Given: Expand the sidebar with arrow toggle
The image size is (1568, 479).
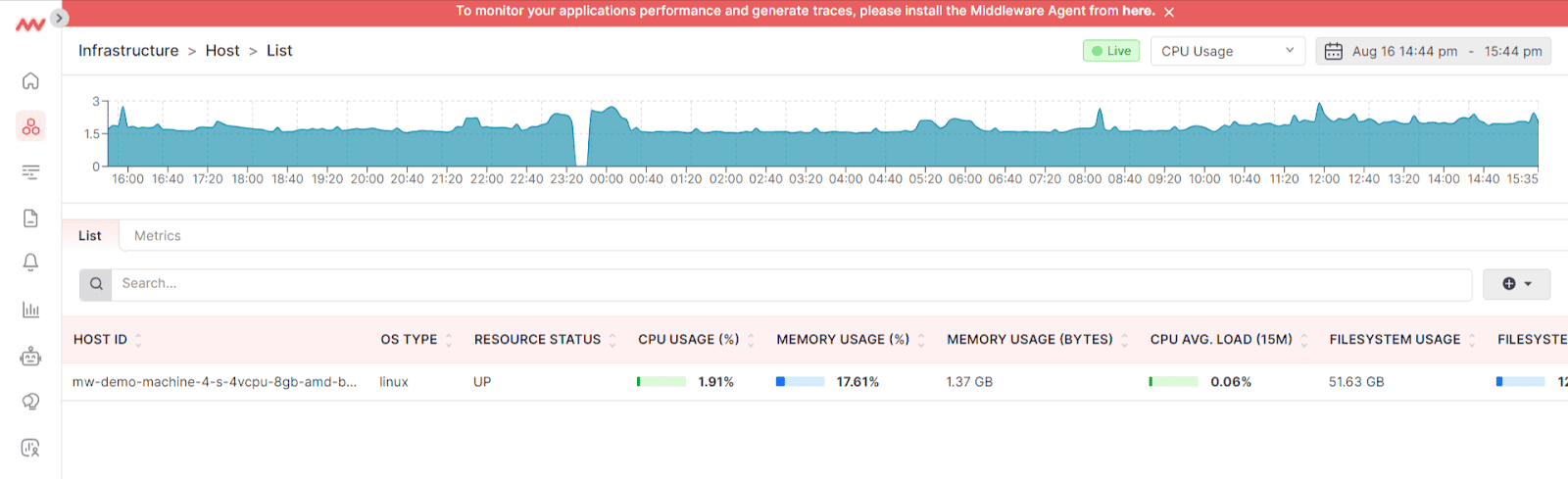Looking at the screenshot, I should (59, 18).
